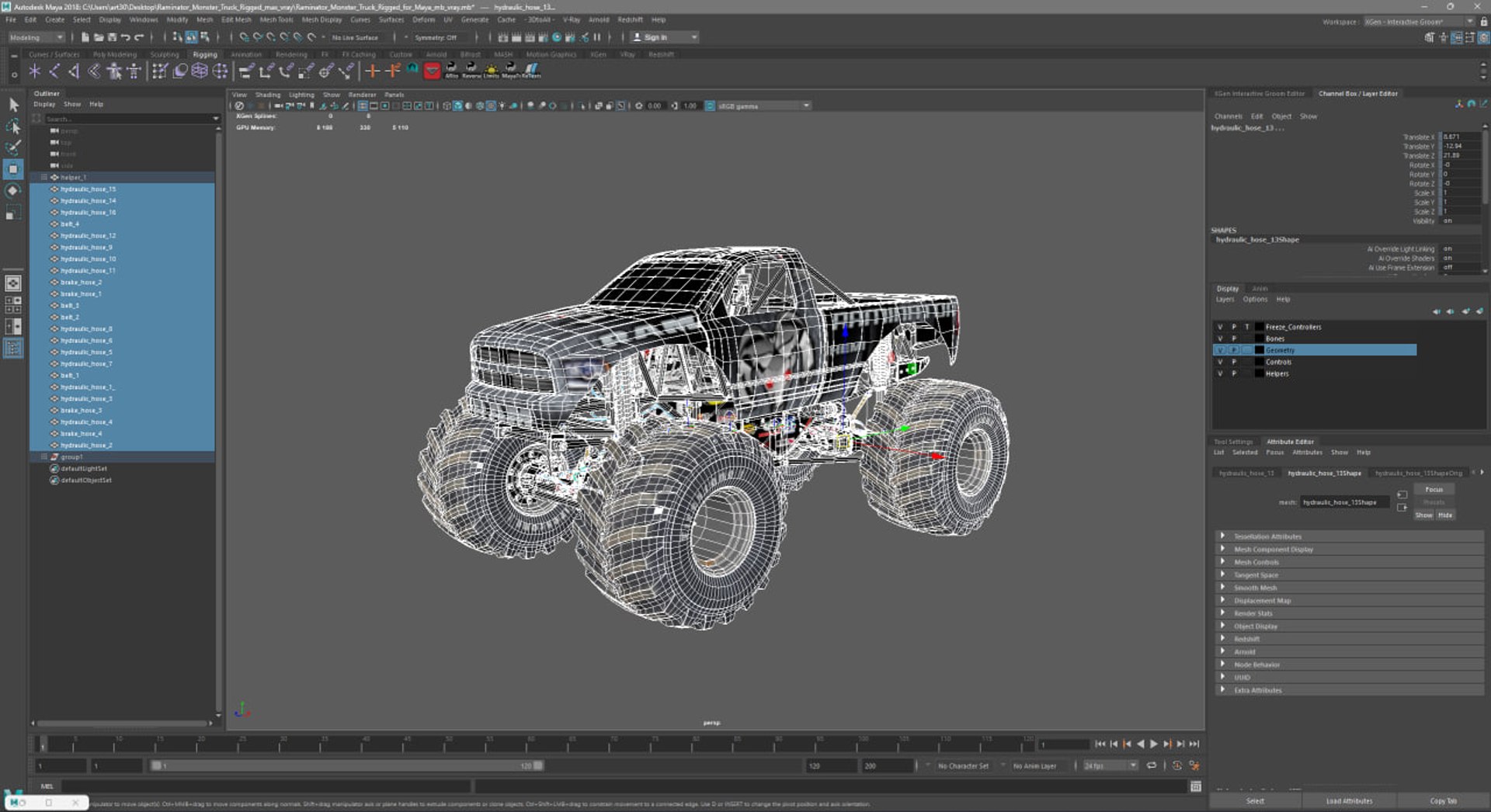Expand the Smooth Mesh section
Viewport: 1491px width, 812px height.
point(1349,588)
